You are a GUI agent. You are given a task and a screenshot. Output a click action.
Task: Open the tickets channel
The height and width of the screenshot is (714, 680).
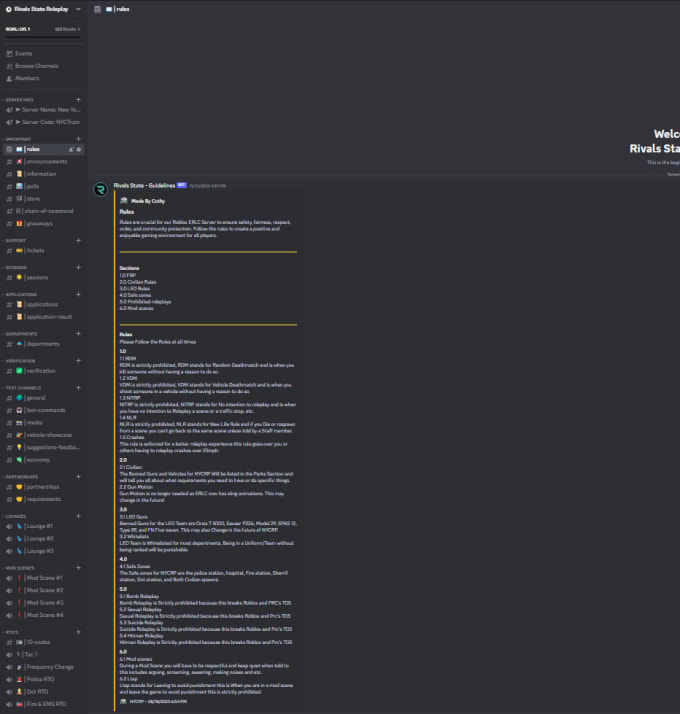[x=43, y=250]
